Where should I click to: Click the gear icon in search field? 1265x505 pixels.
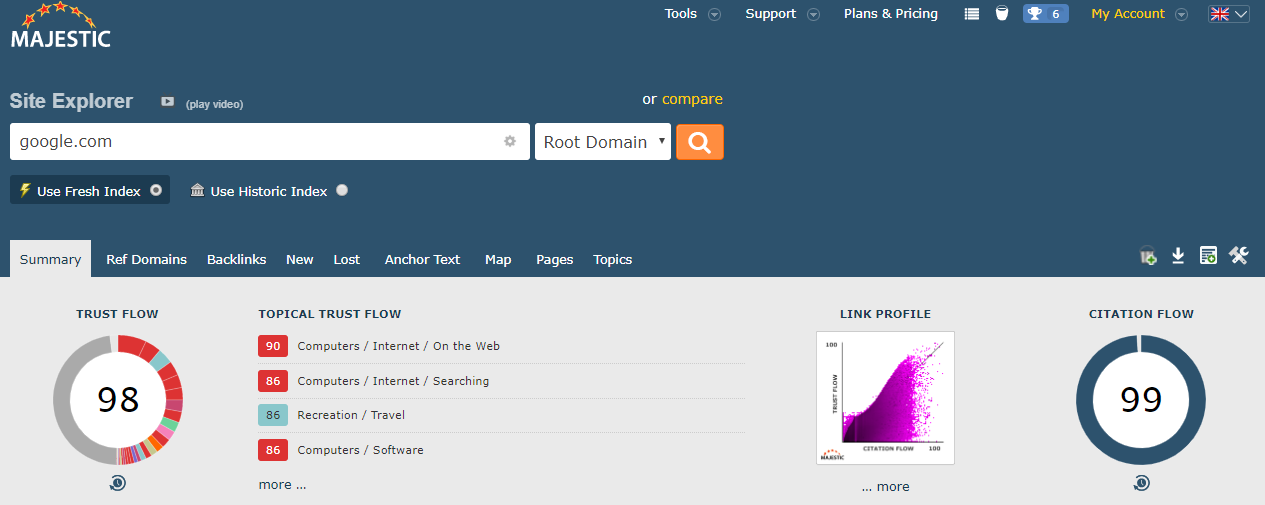point(510,142)
